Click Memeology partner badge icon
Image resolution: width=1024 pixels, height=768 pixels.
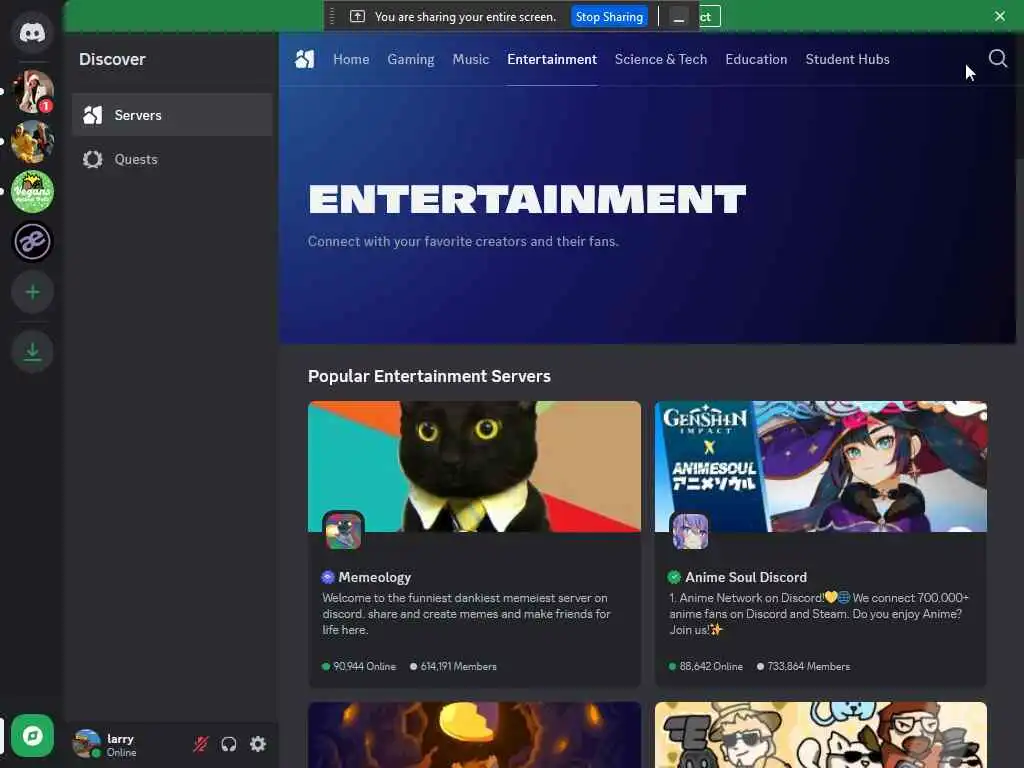[328, 577]
